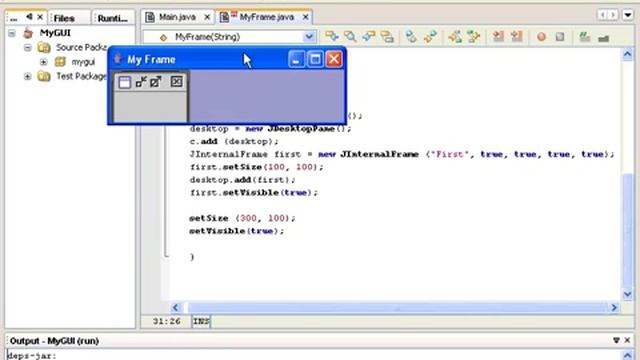Click the code line first.setVisible(true);
Viewport: 640px width, 360px height.
(253, 192)
